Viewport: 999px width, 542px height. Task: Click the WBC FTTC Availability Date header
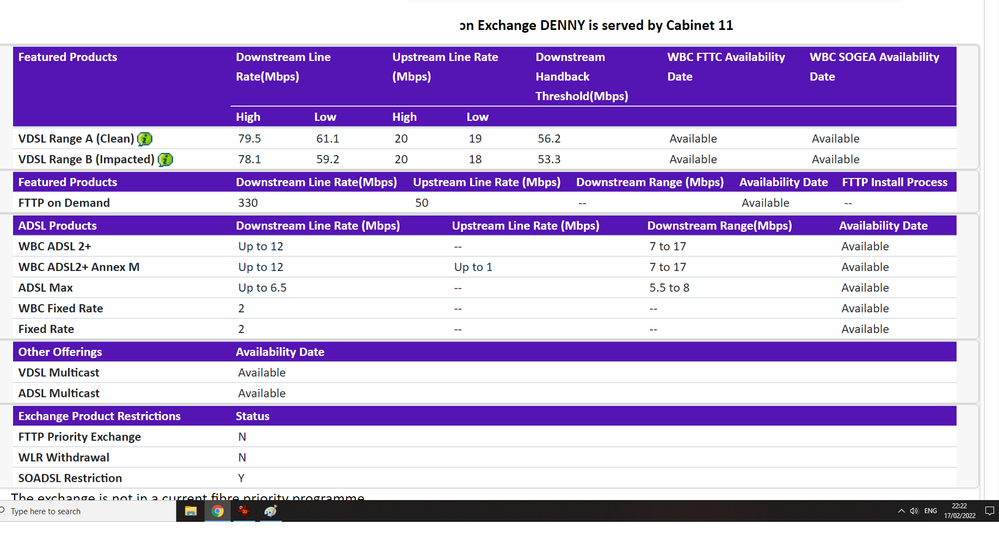tap(726, 66)
